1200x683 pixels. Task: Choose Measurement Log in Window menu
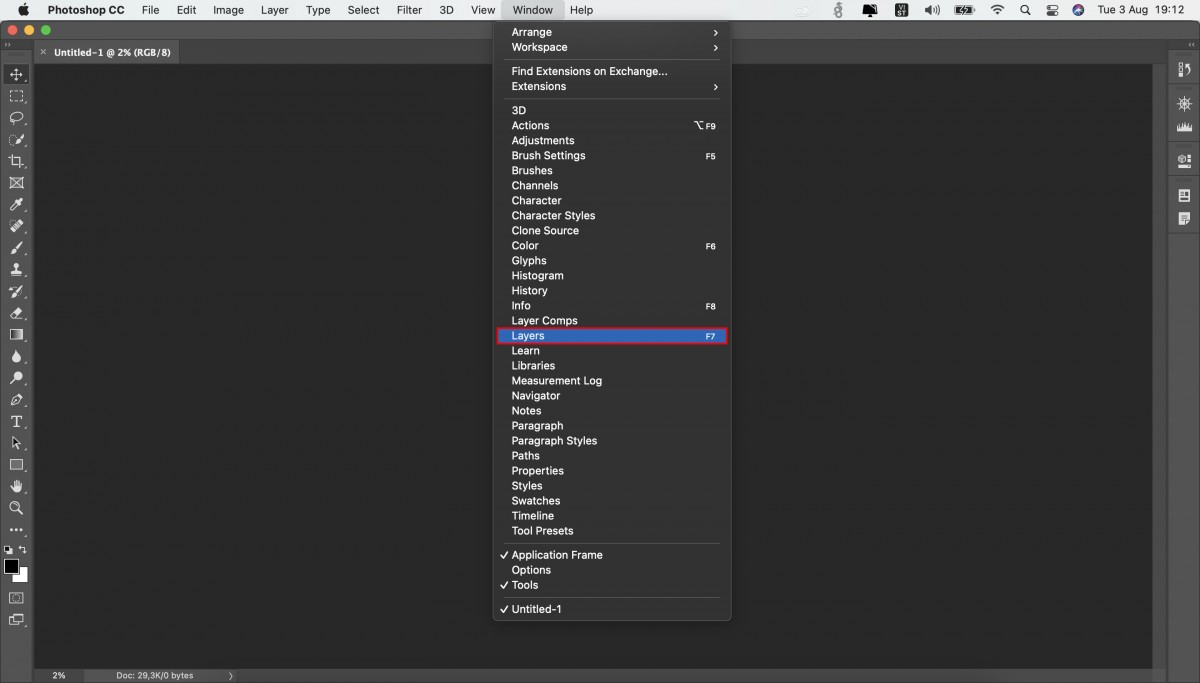click(x=612, y=381)
